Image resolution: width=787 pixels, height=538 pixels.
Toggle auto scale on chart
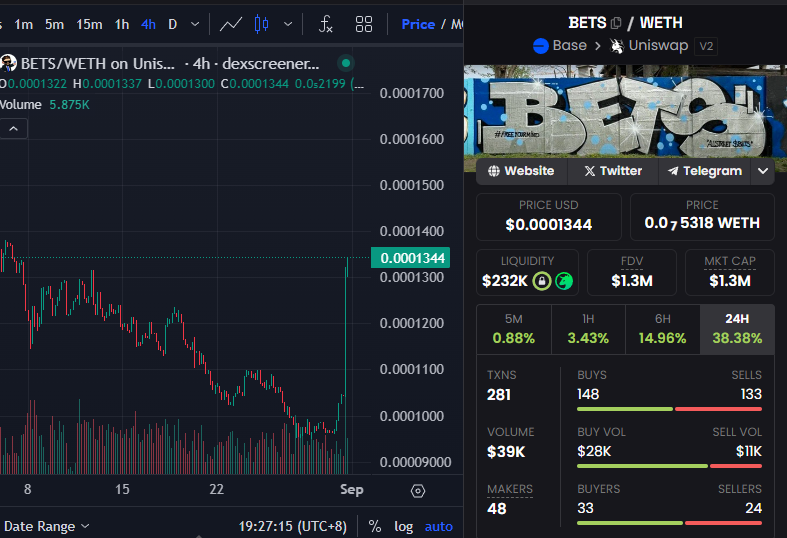coord(439,526)
